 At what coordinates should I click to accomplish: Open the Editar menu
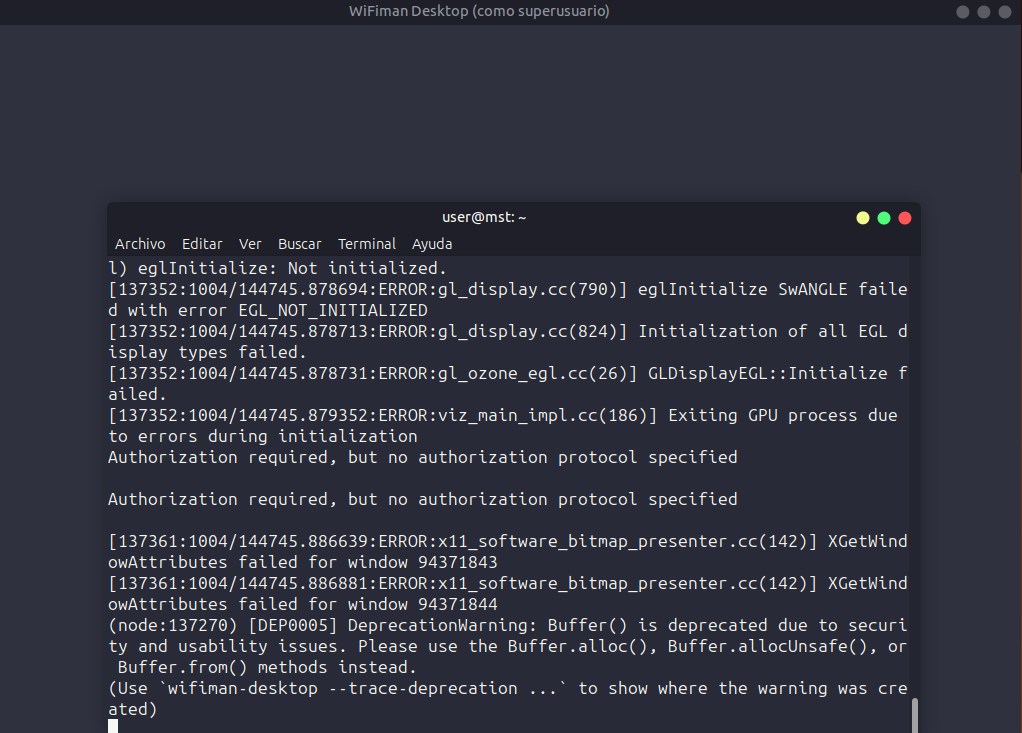202,244
